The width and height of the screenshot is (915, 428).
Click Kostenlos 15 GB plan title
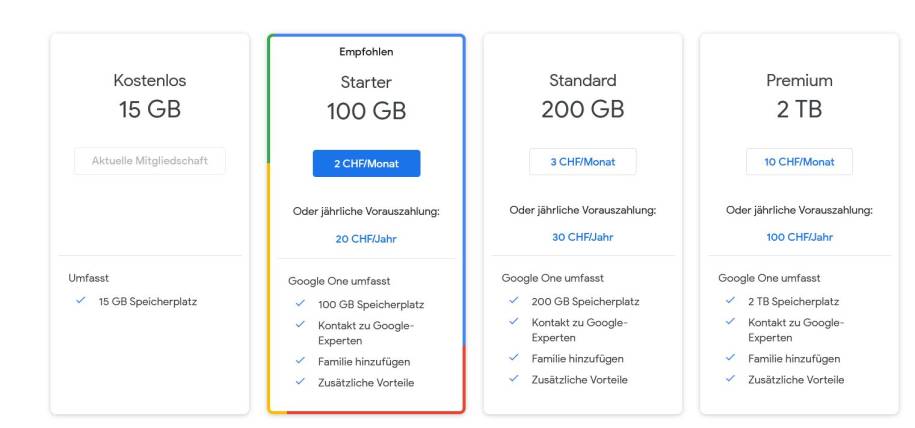[x=150, y=80]
